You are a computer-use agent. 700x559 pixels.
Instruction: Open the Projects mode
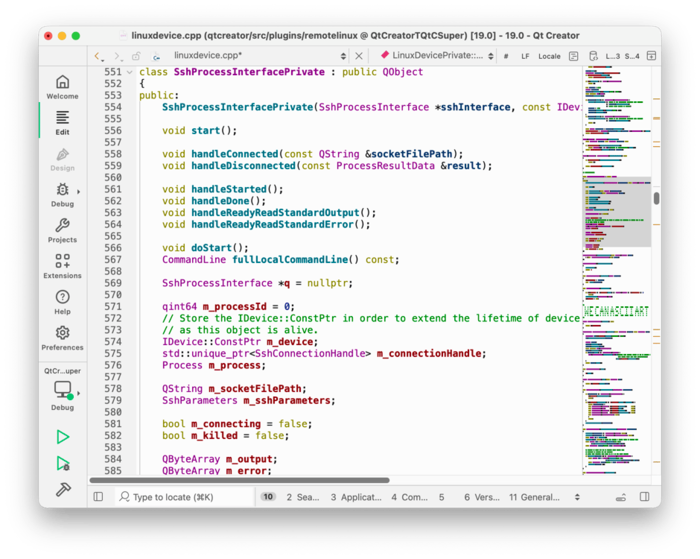click(x=62, y=231)
